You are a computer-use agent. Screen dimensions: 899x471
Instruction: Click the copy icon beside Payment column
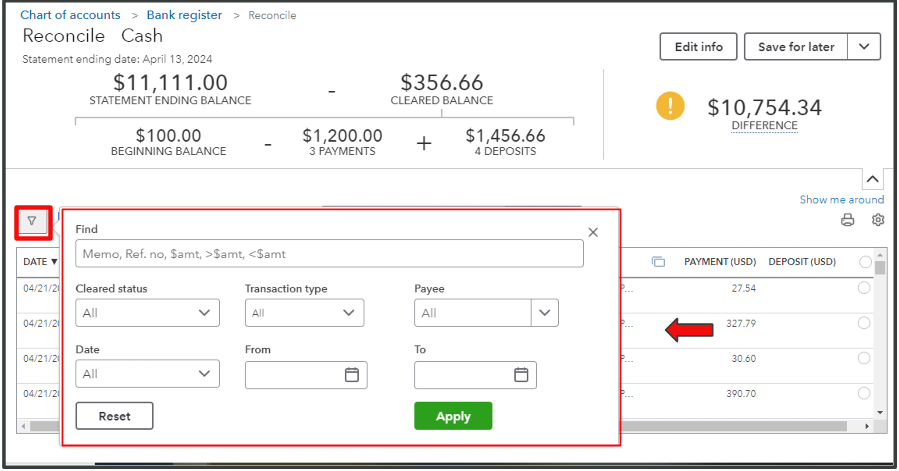pos(658,262)
